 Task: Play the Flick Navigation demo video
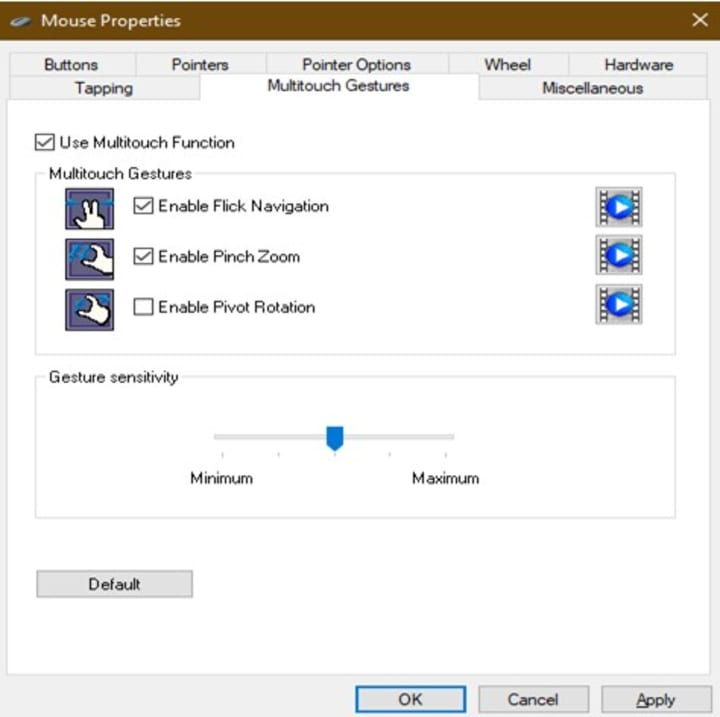pyautogui.click(x=619, y=207)
